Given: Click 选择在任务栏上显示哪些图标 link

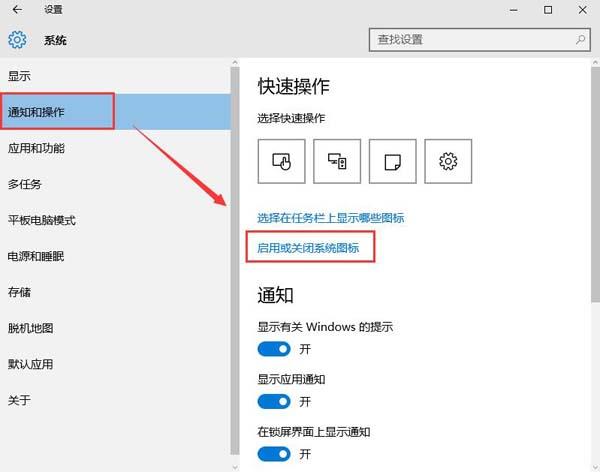Looking at the screenshot, I should 331,218.
